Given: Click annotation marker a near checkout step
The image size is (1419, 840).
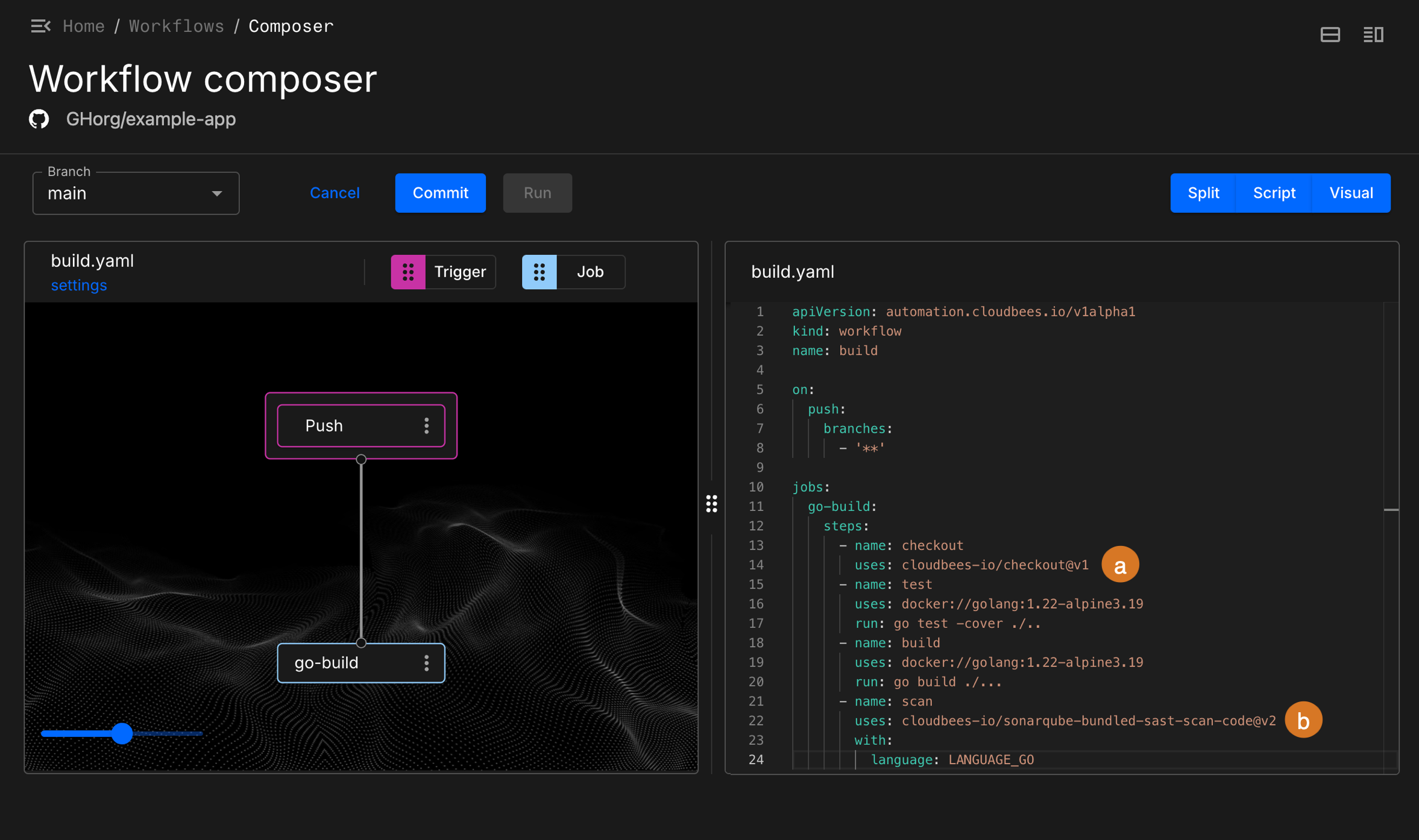Looking at the screenshot, I should point(1119,564).
